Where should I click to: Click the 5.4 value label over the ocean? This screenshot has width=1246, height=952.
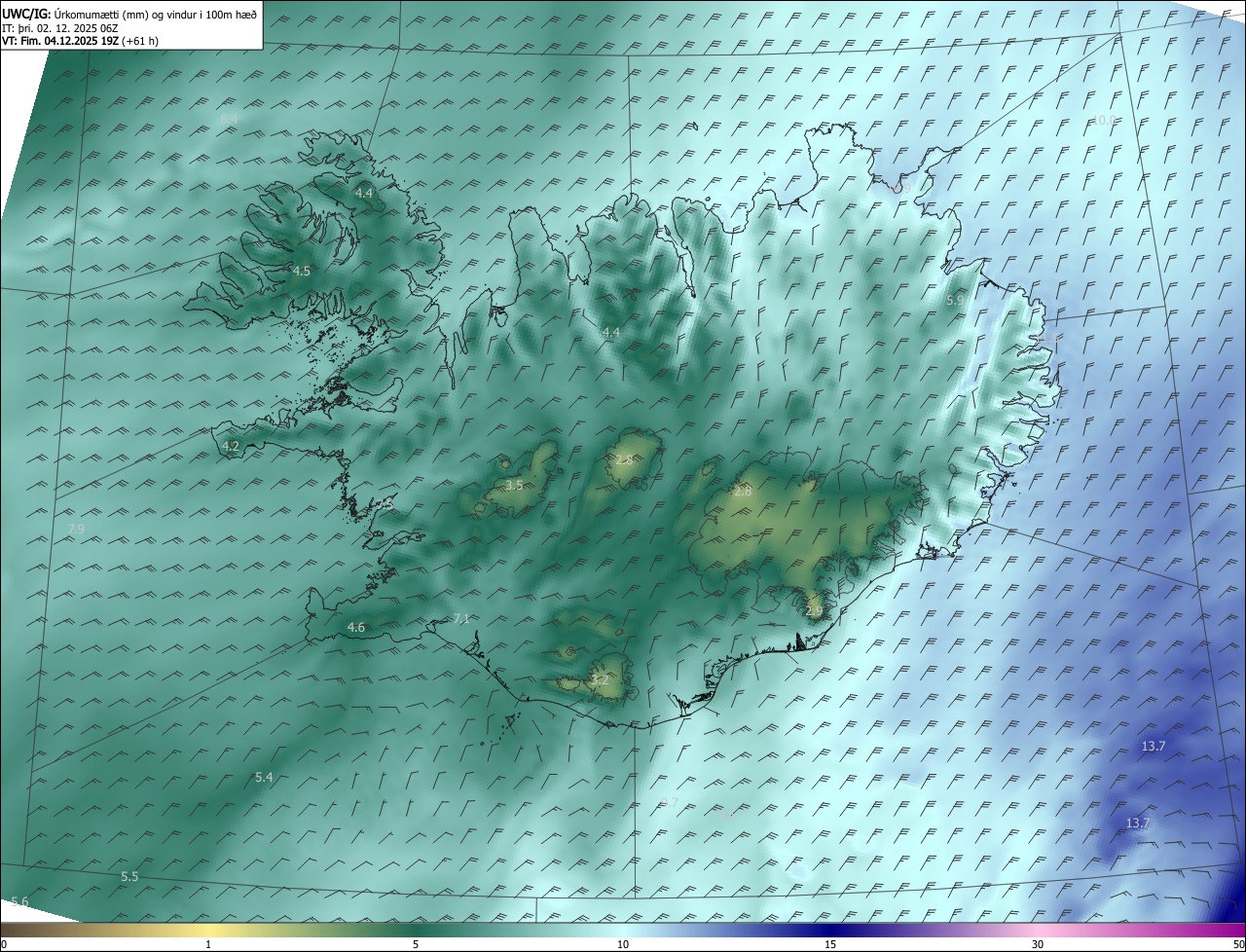[x=264, y=777]
